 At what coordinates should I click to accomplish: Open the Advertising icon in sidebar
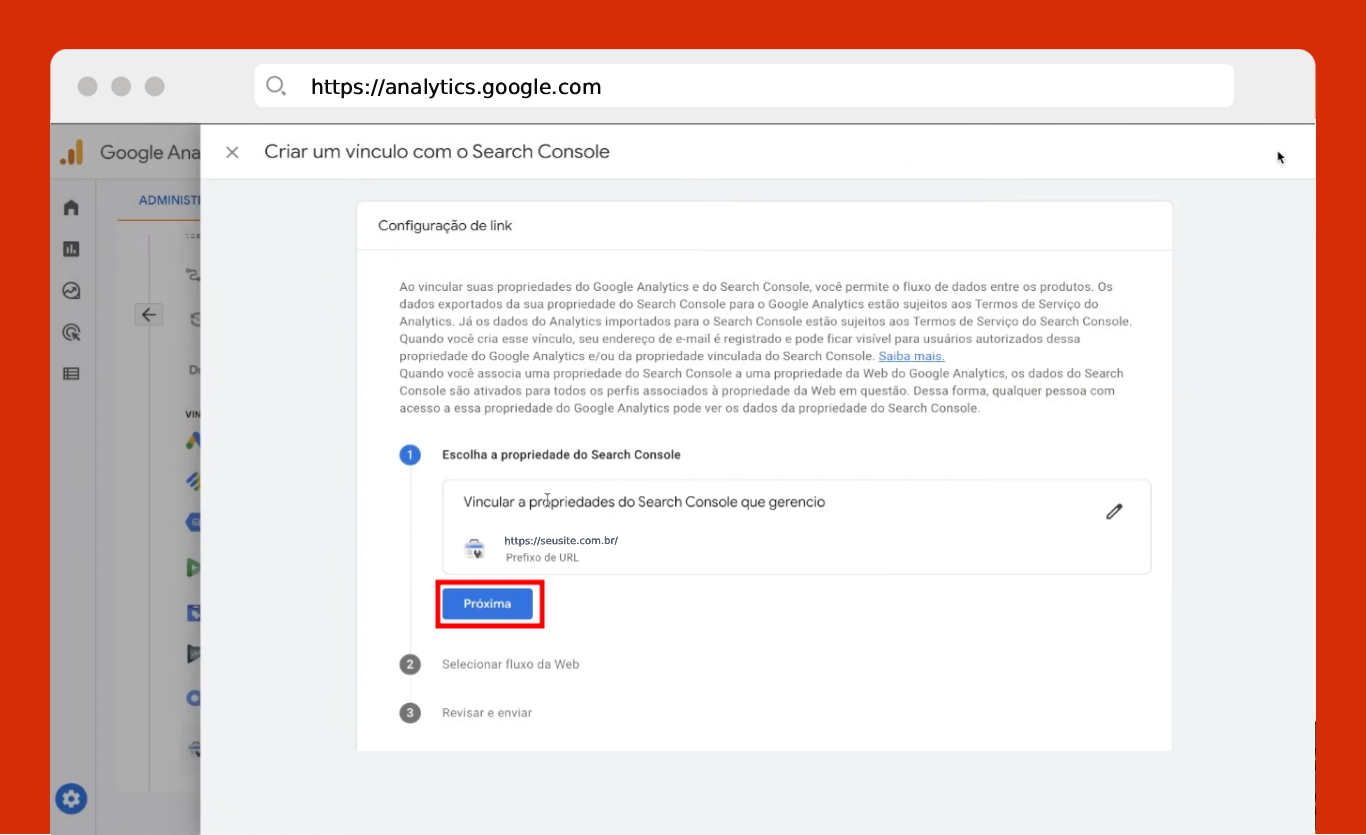[71, 332]
